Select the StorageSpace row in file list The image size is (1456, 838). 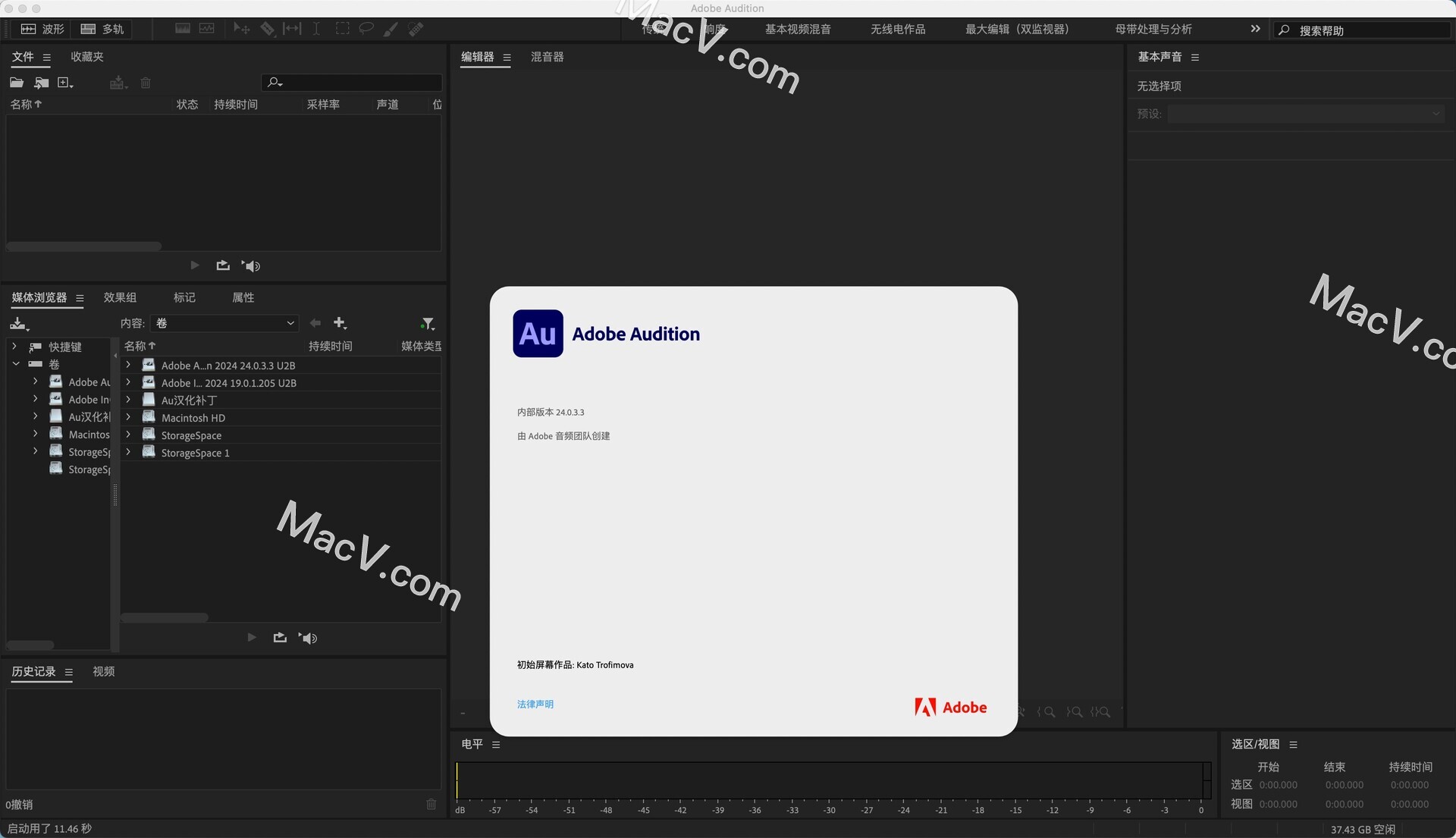[281, 435]
